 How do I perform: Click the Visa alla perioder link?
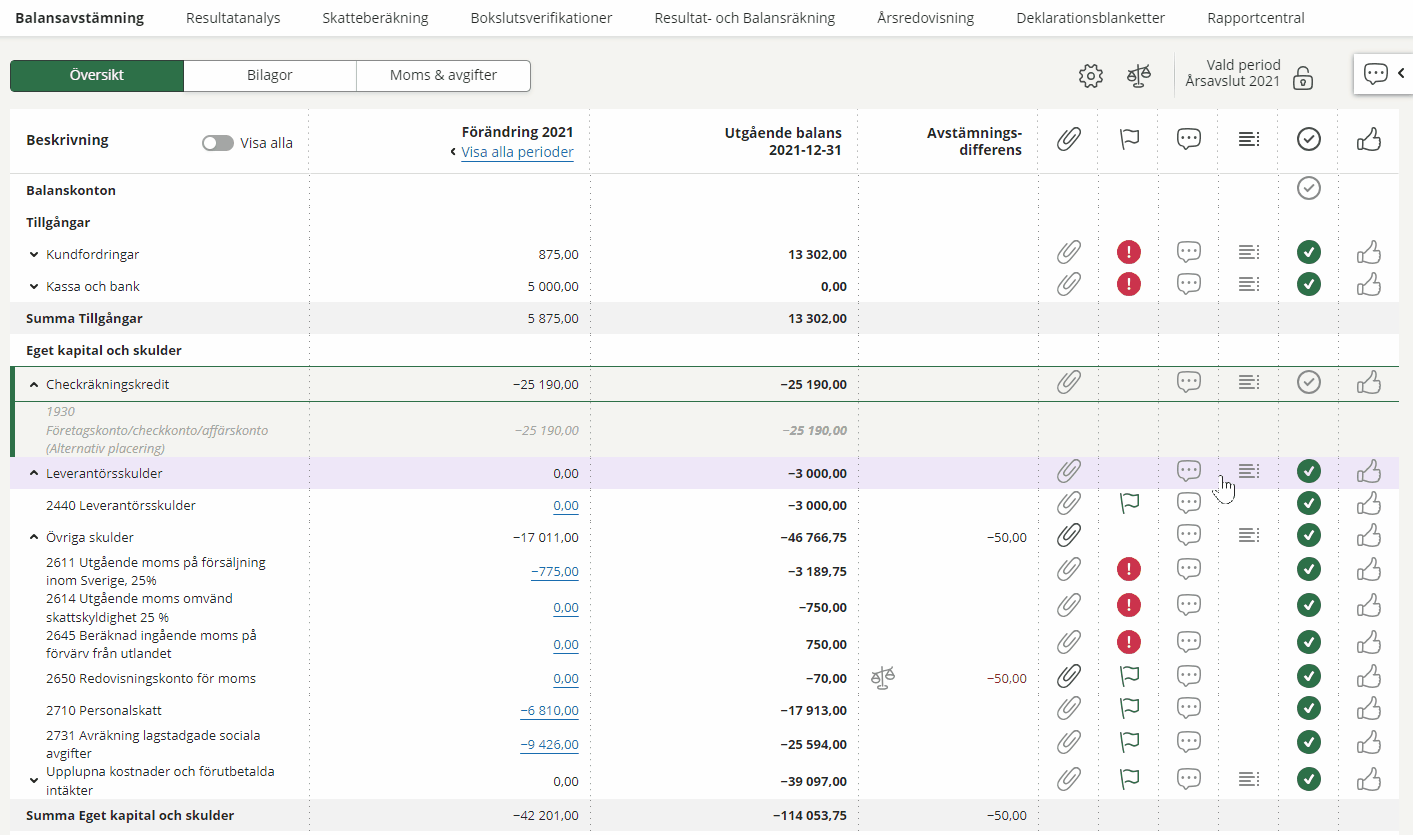coord(517,153)
